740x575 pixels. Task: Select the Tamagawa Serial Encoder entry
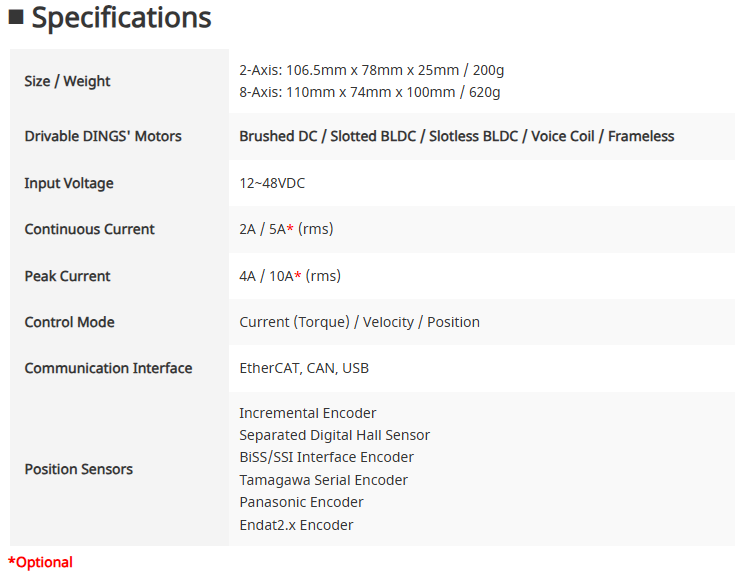point(323,480)
